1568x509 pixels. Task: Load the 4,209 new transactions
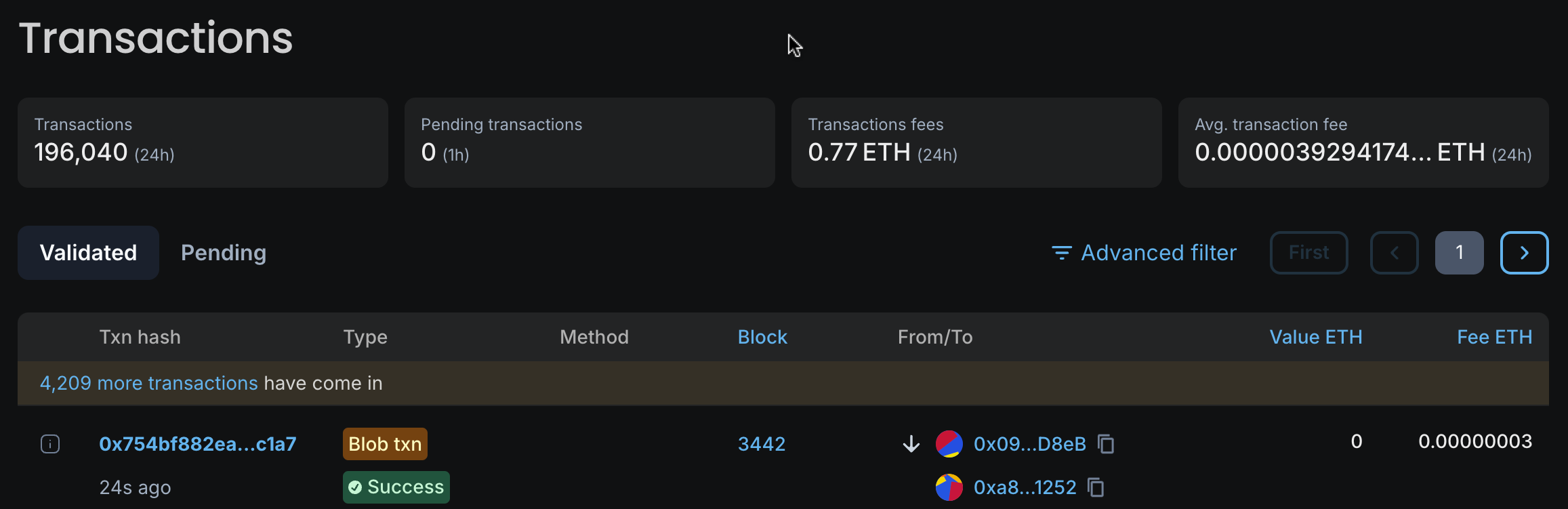coord(148,383)
